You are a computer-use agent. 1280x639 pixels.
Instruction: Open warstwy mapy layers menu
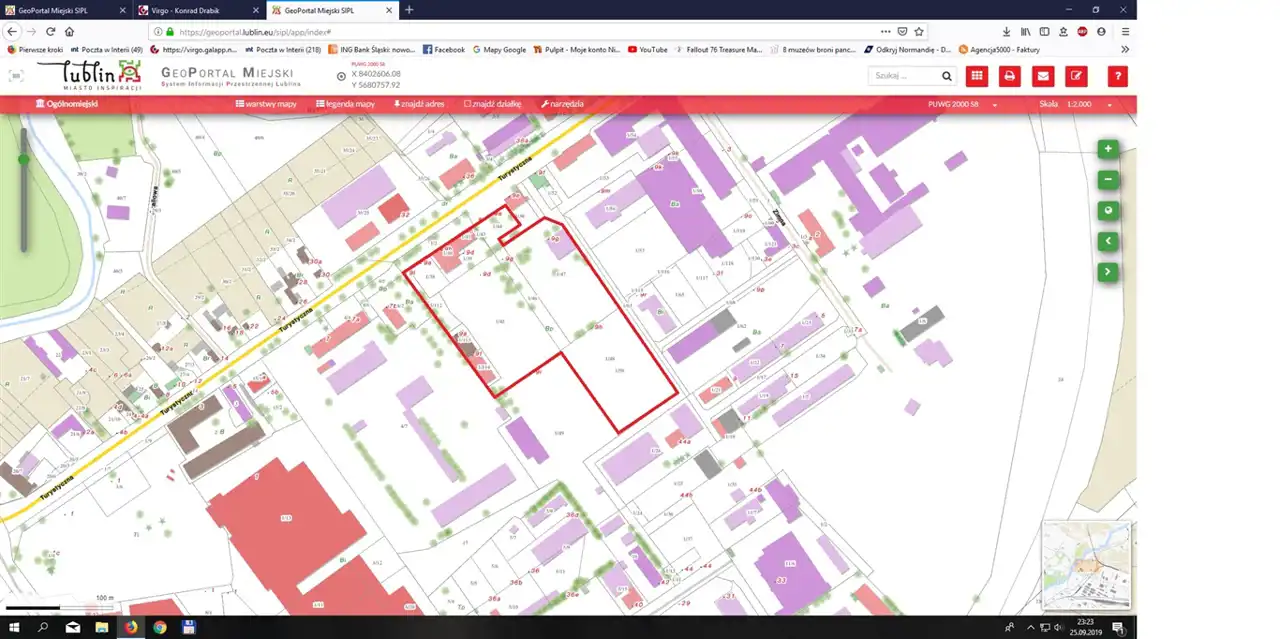[267, 104]
